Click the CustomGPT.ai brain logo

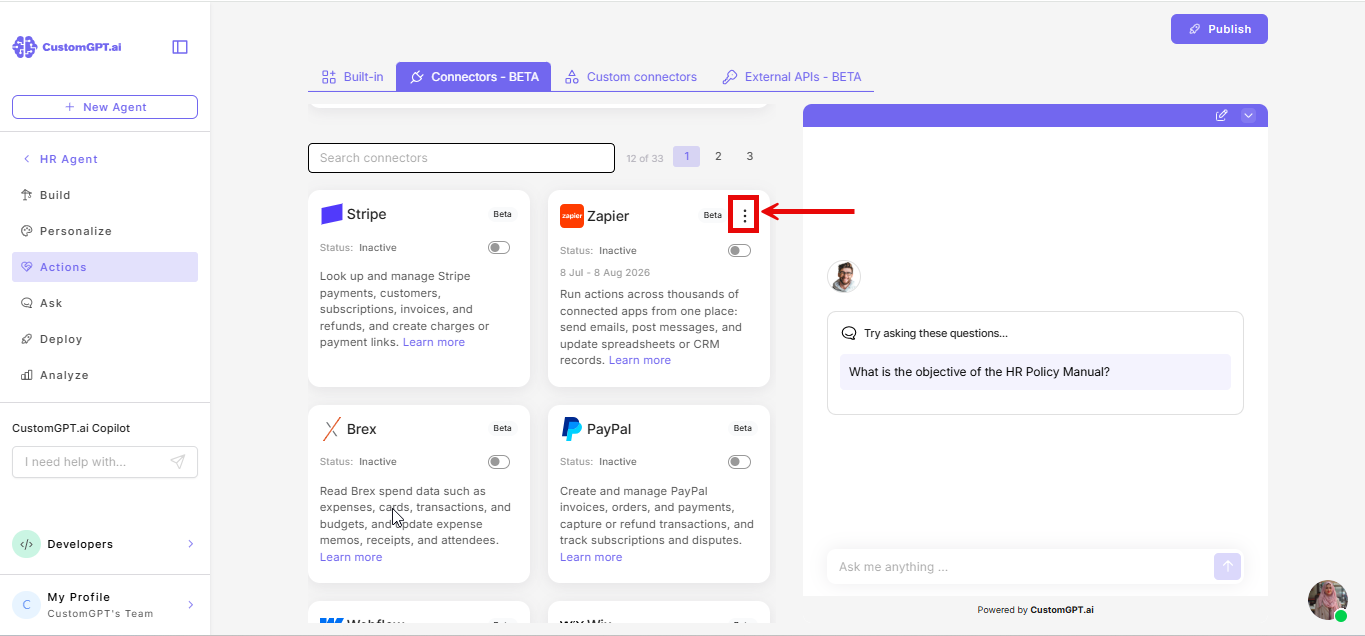(x=25, y=47)
